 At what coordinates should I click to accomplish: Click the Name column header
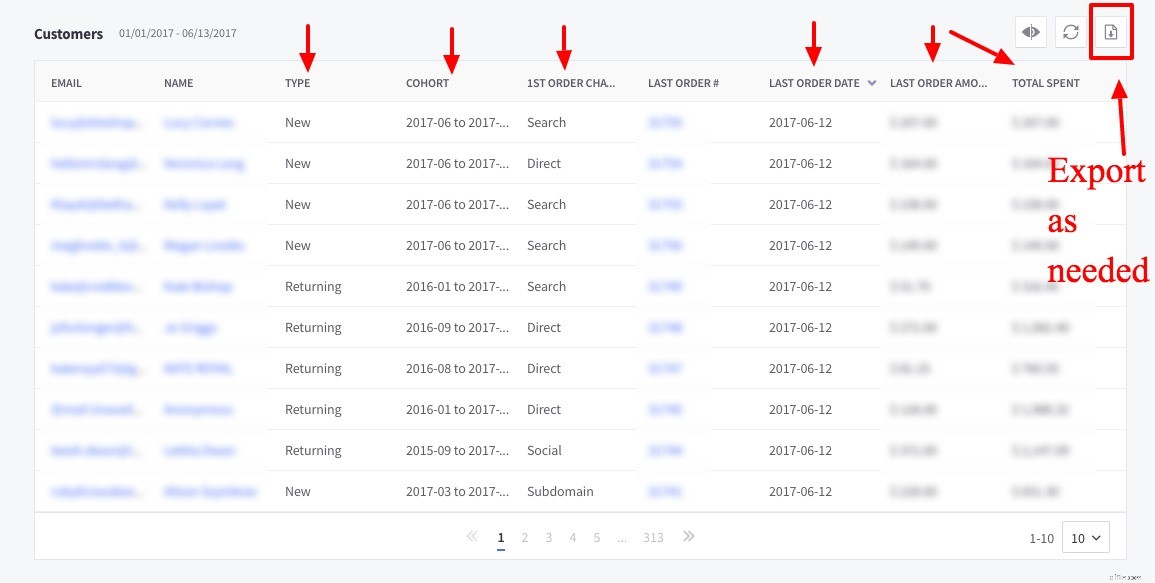coord(178,83)
